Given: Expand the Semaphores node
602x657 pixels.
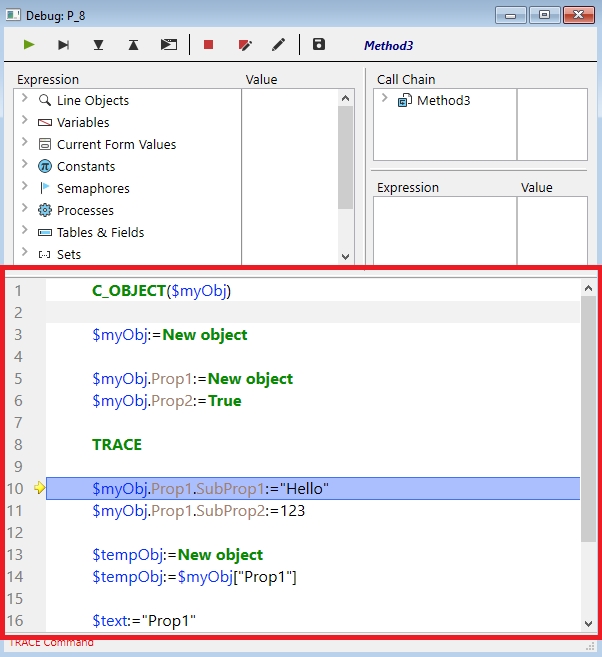Looking at the screenshot, I should point(25,188).
